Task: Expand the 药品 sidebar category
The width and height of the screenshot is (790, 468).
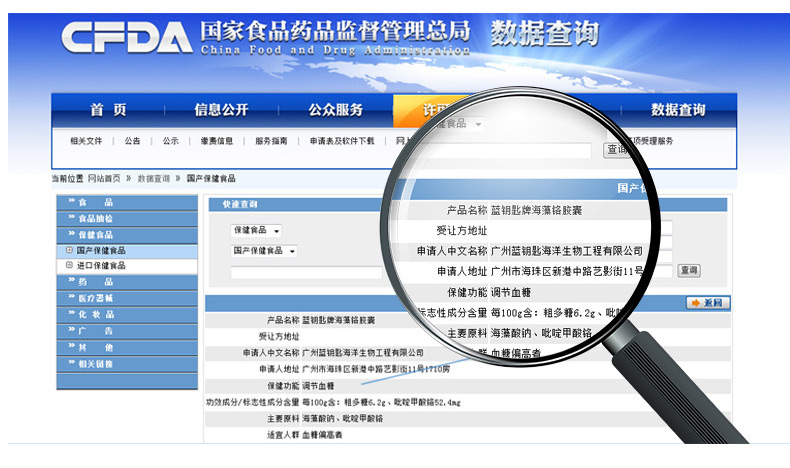Action: tap(127, 282)
